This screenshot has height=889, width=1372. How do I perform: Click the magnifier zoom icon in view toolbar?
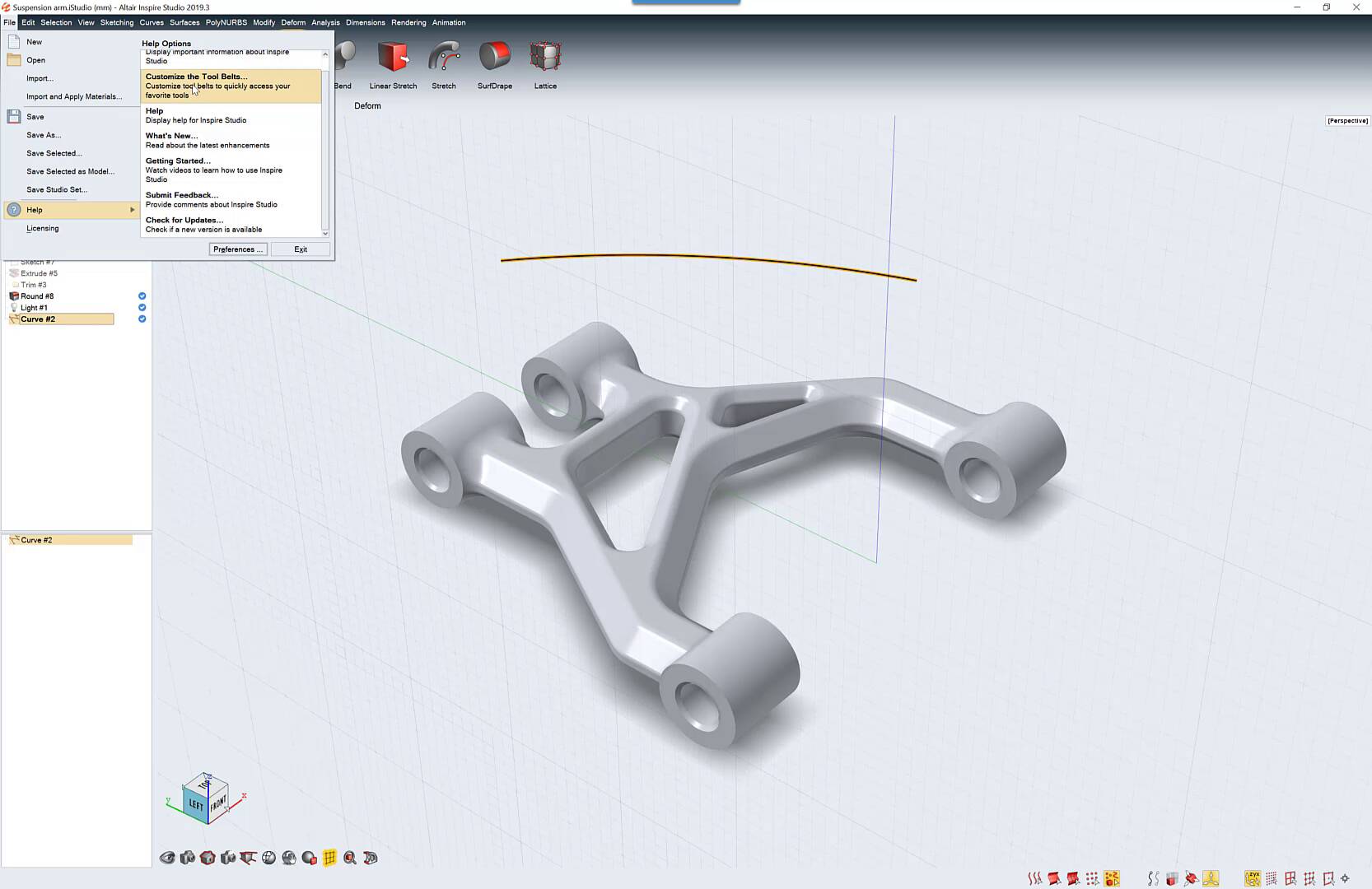pos(350,858)
